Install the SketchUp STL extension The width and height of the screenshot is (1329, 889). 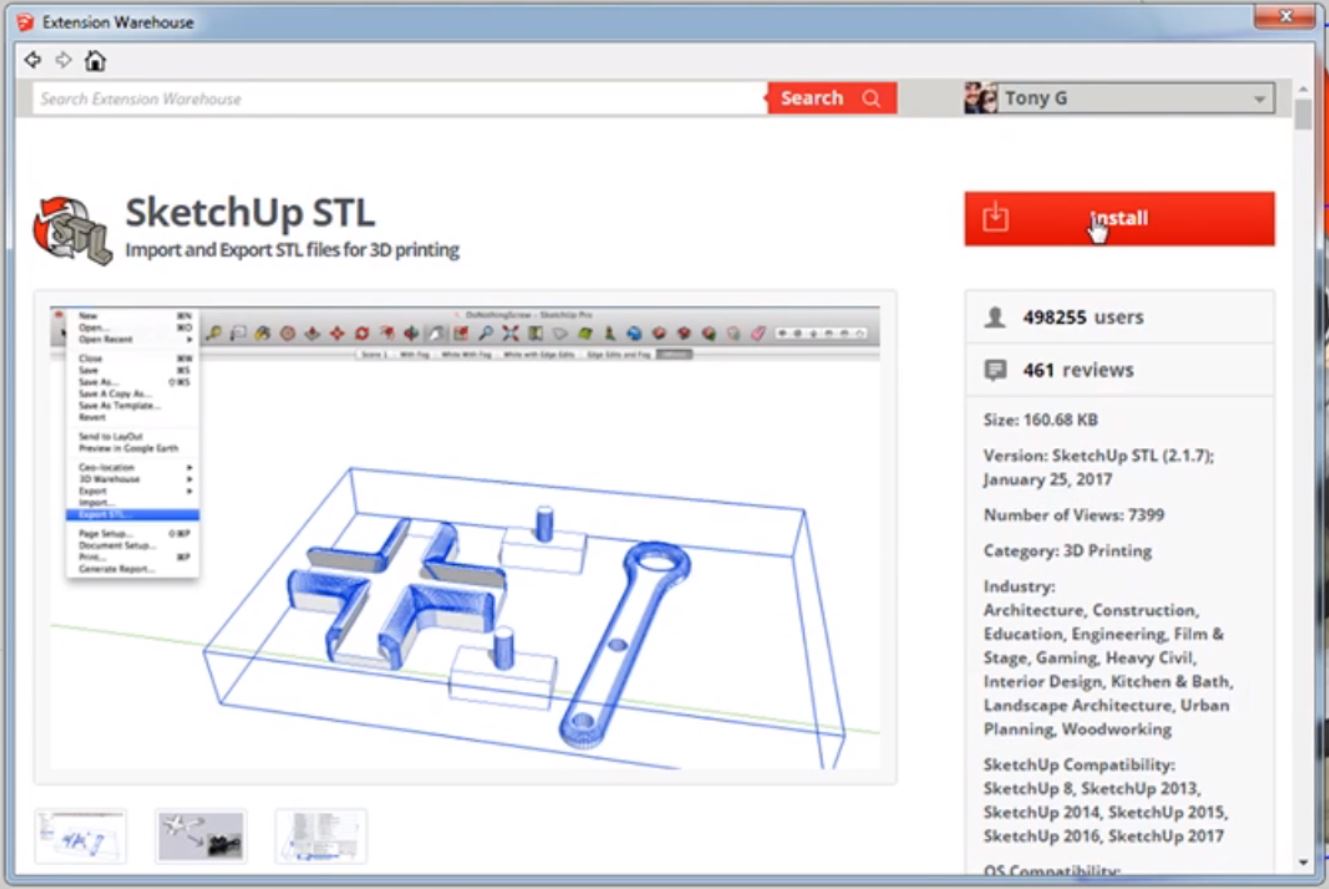pyautogui.click(x=1119, y=218)
